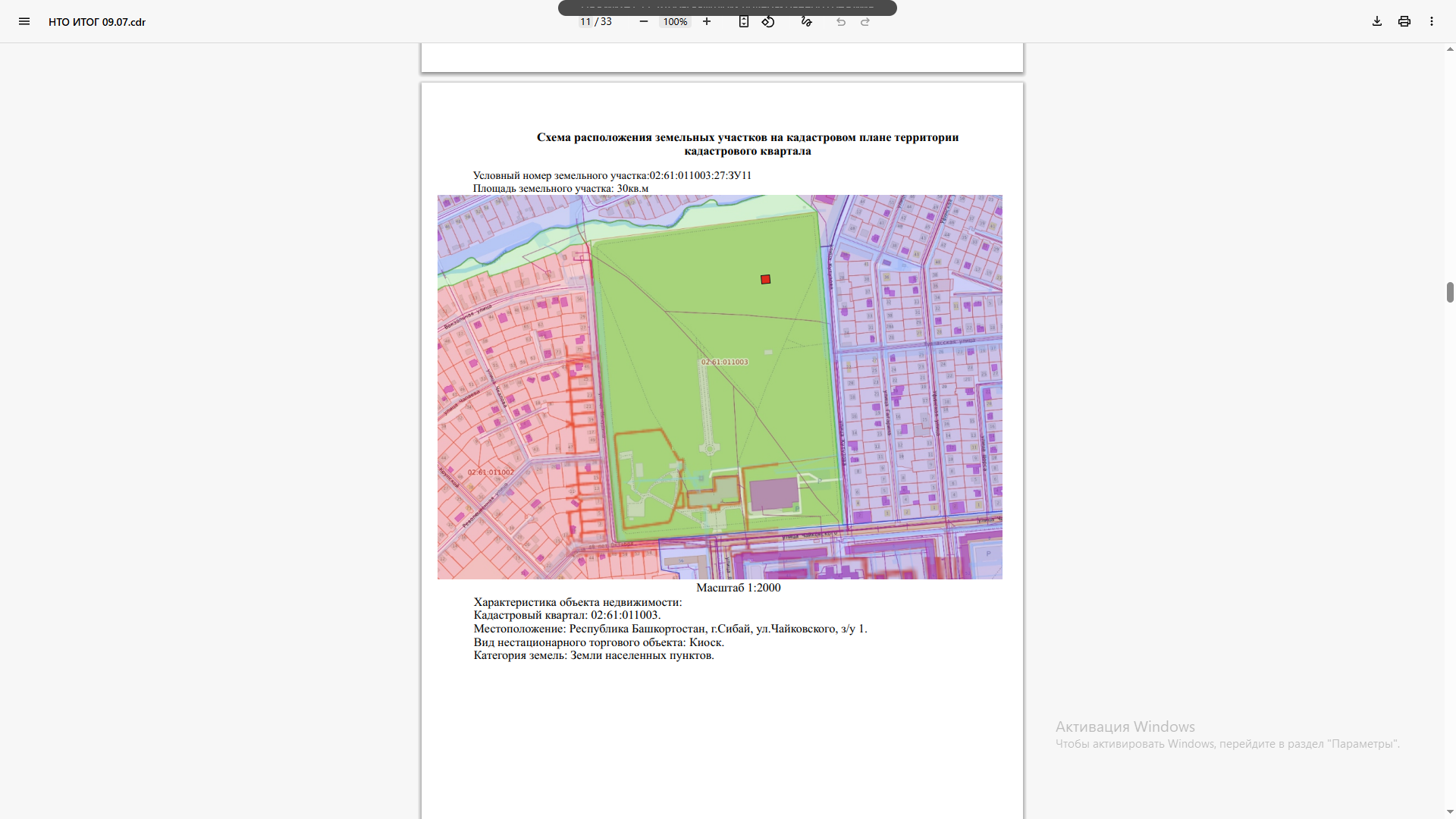Open the sidebar menu hamburger icon

click(24, 21)
